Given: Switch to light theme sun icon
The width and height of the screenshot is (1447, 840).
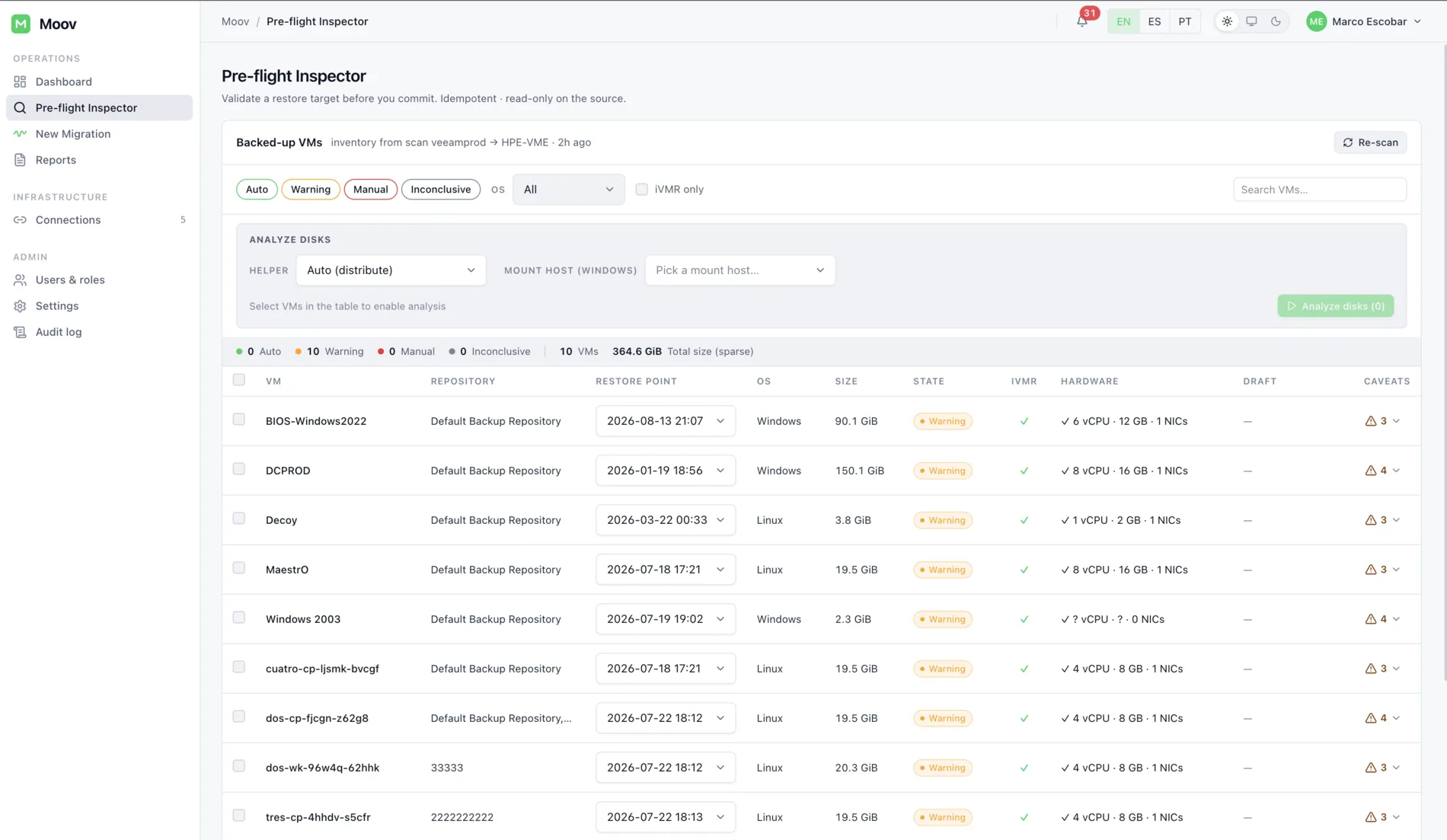Looking at the screenshot, I should tap(1227, 21).
